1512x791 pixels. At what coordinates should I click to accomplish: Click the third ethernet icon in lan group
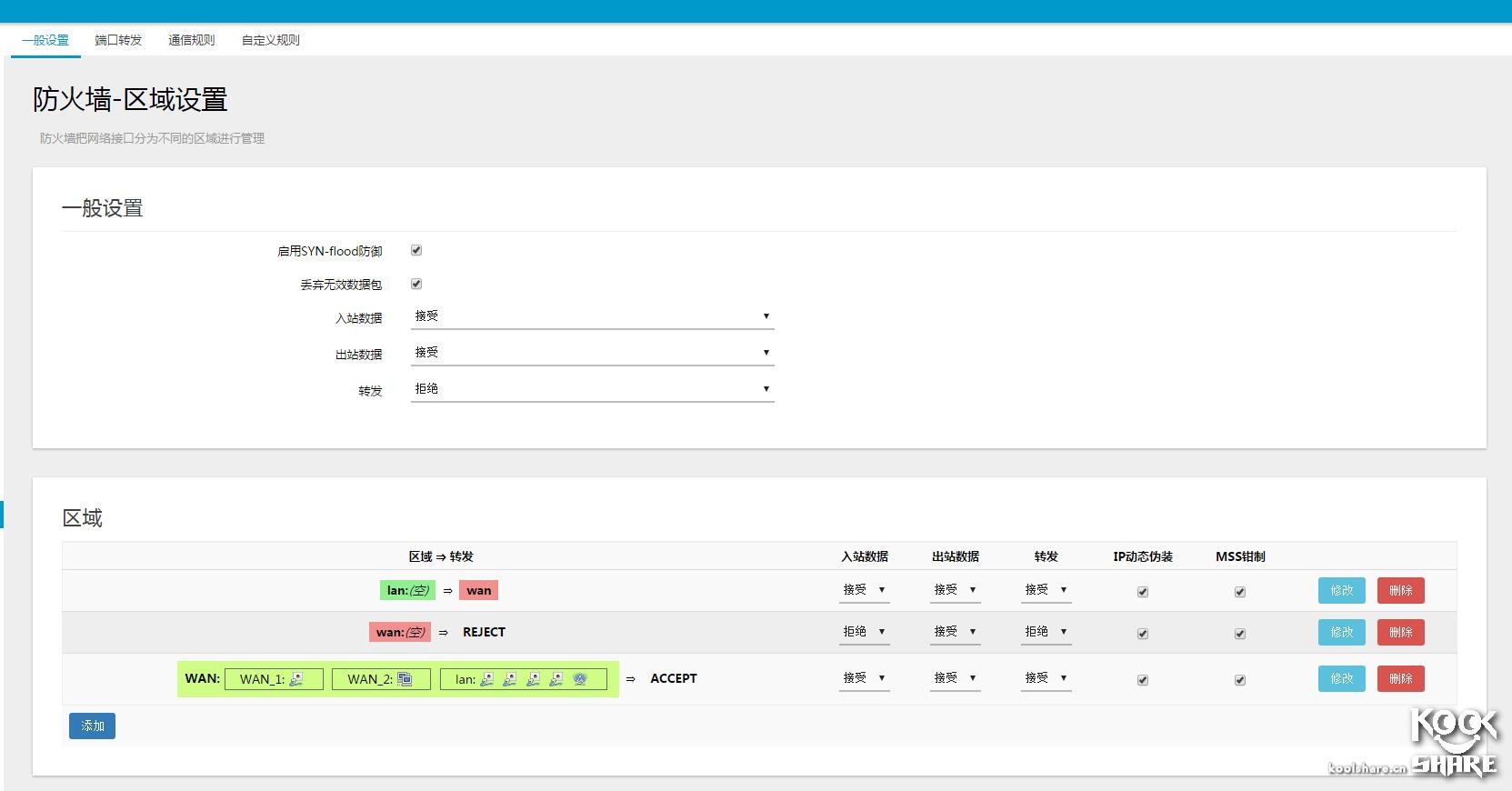click(x=534, y=679)
